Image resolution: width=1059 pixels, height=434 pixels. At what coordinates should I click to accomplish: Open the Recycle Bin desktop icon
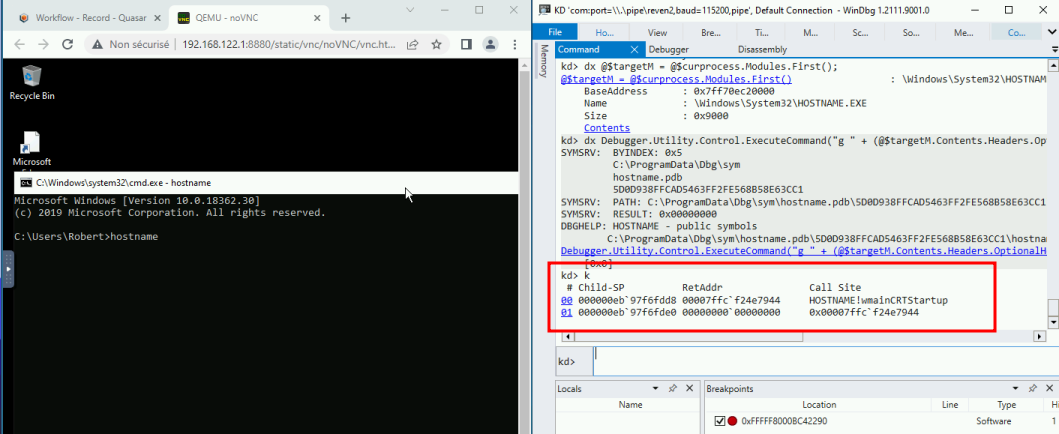[32, 82]
